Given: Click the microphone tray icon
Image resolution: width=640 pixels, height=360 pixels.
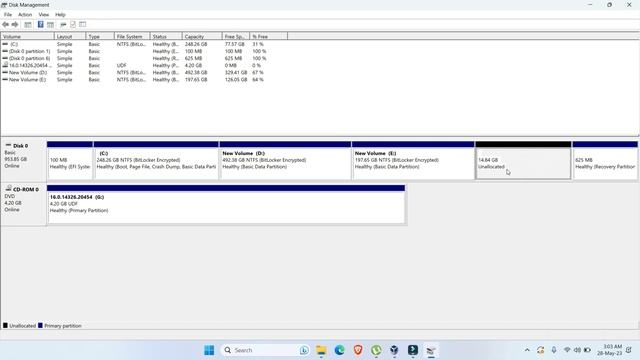Looking at the screenshot, I should (554, 350).
